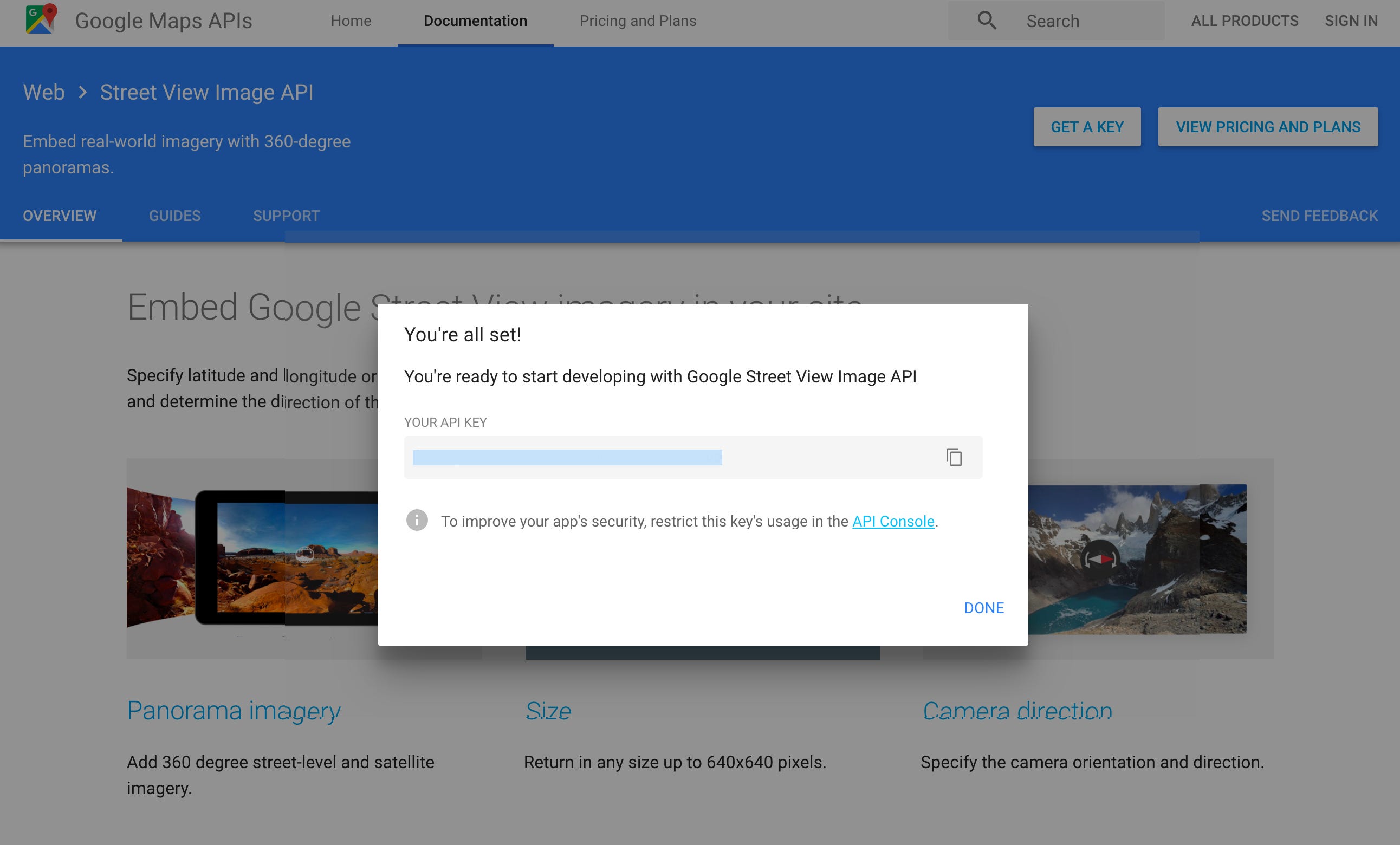
Task: Click the Google Maps APIs title text
Action: click(x=164, y=21)
